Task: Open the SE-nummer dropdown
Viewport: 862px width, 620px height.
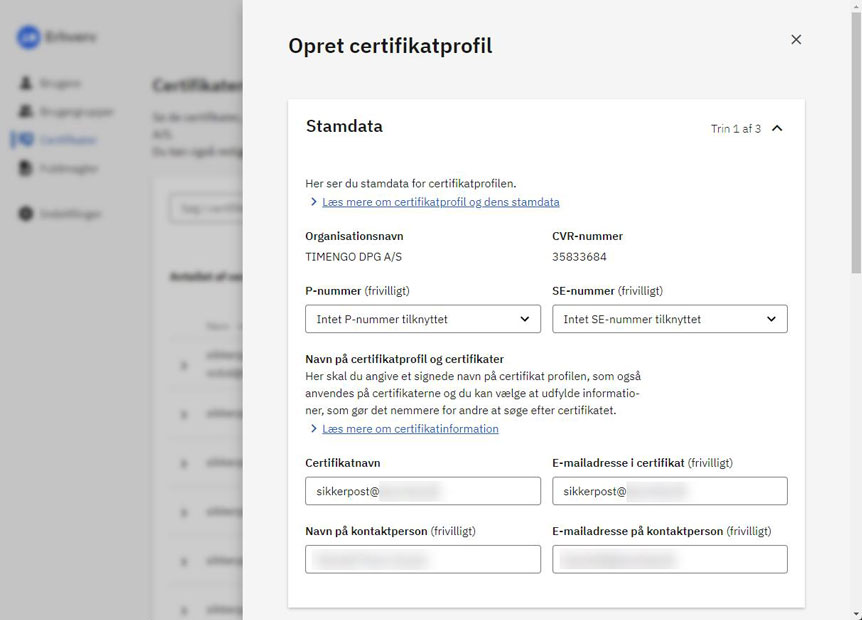Action: [670, 319]
